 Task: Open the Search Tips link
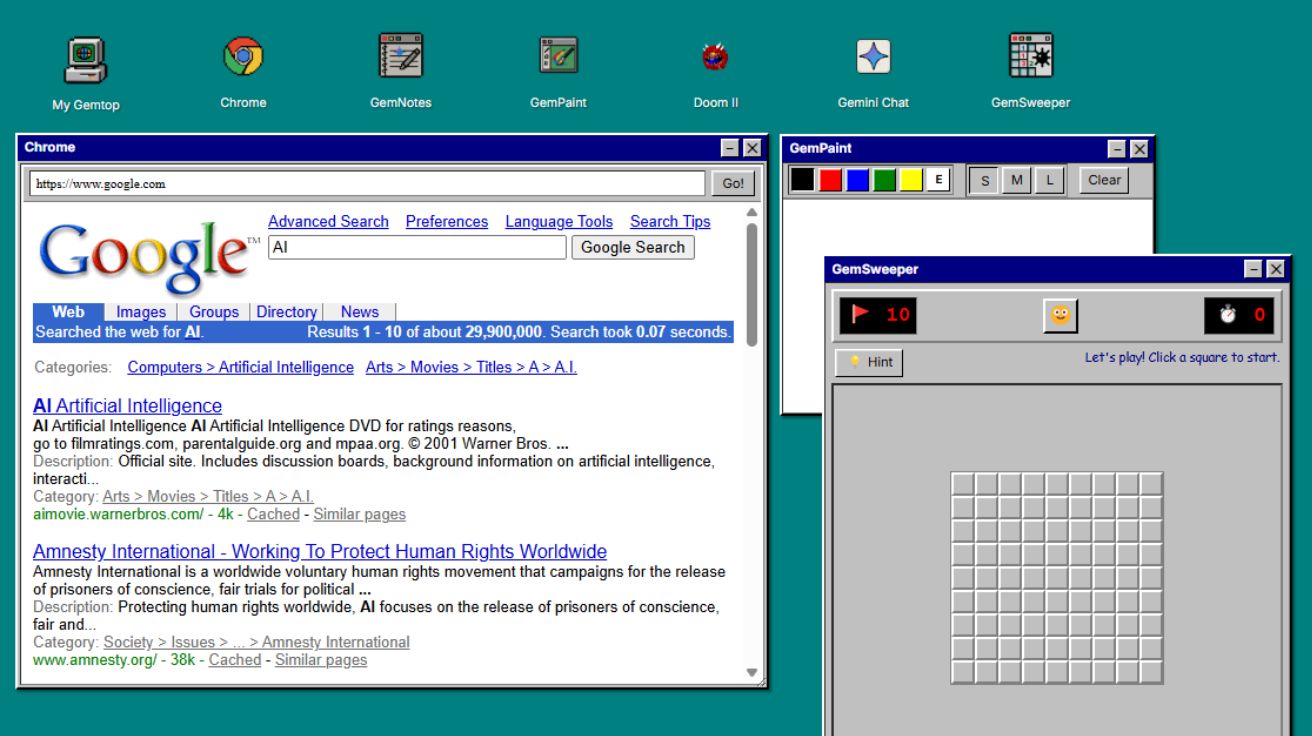(670, 222)
